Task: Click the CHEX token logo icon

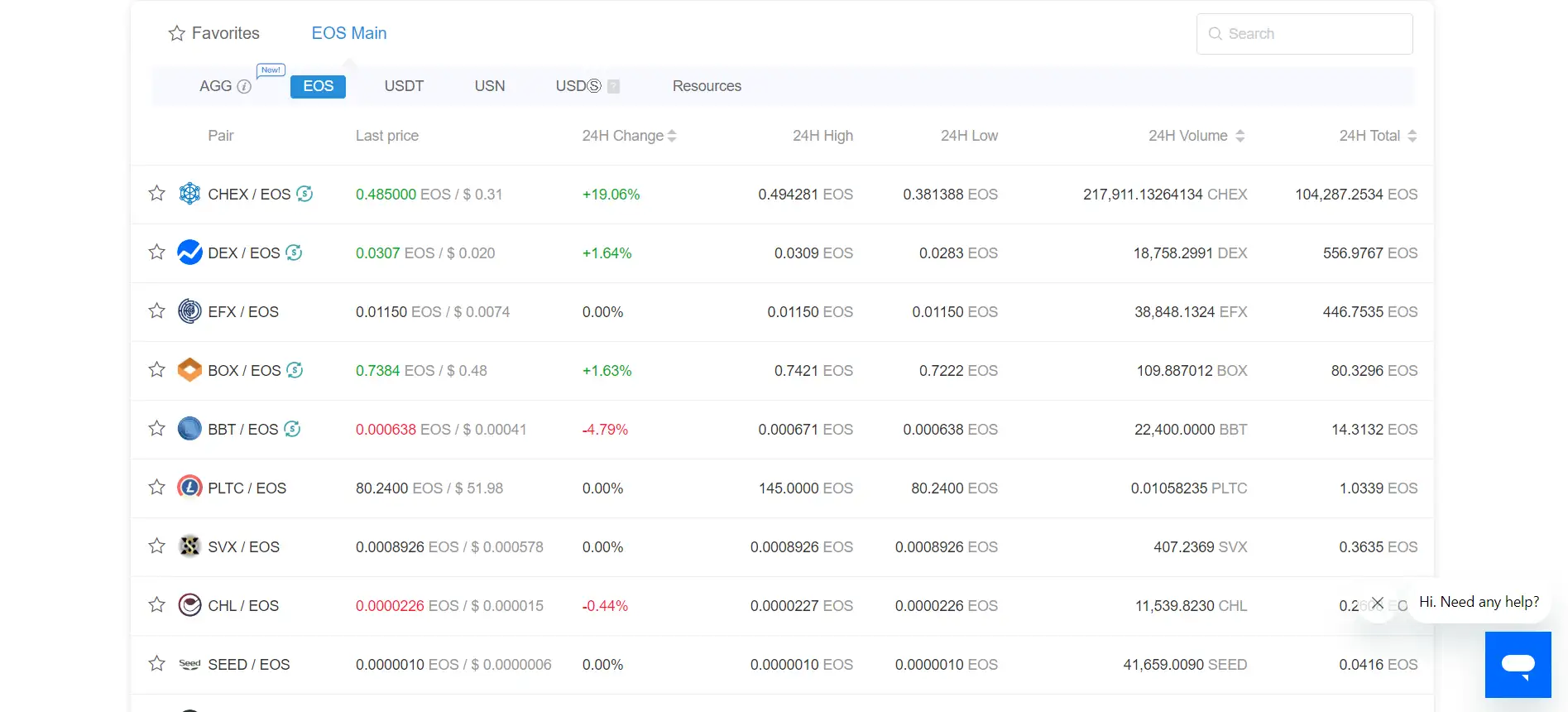Action: pos(189,194)
